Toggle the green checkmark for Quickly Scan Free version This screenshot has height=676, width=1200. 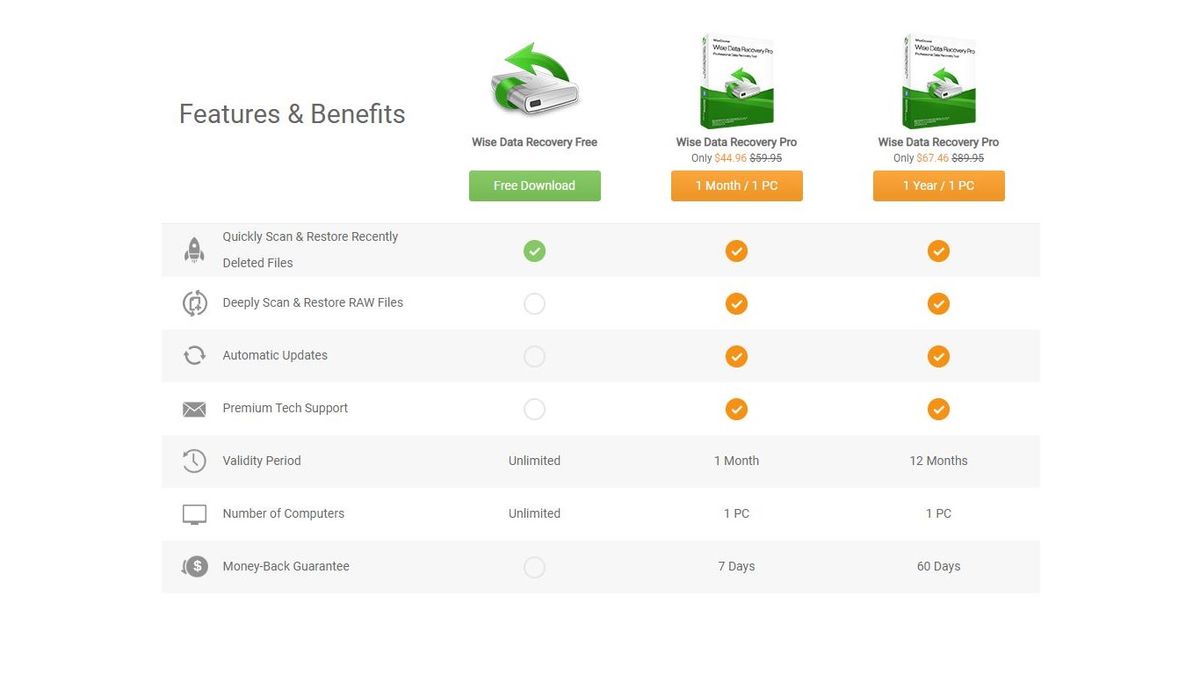(x=534, y=250)
